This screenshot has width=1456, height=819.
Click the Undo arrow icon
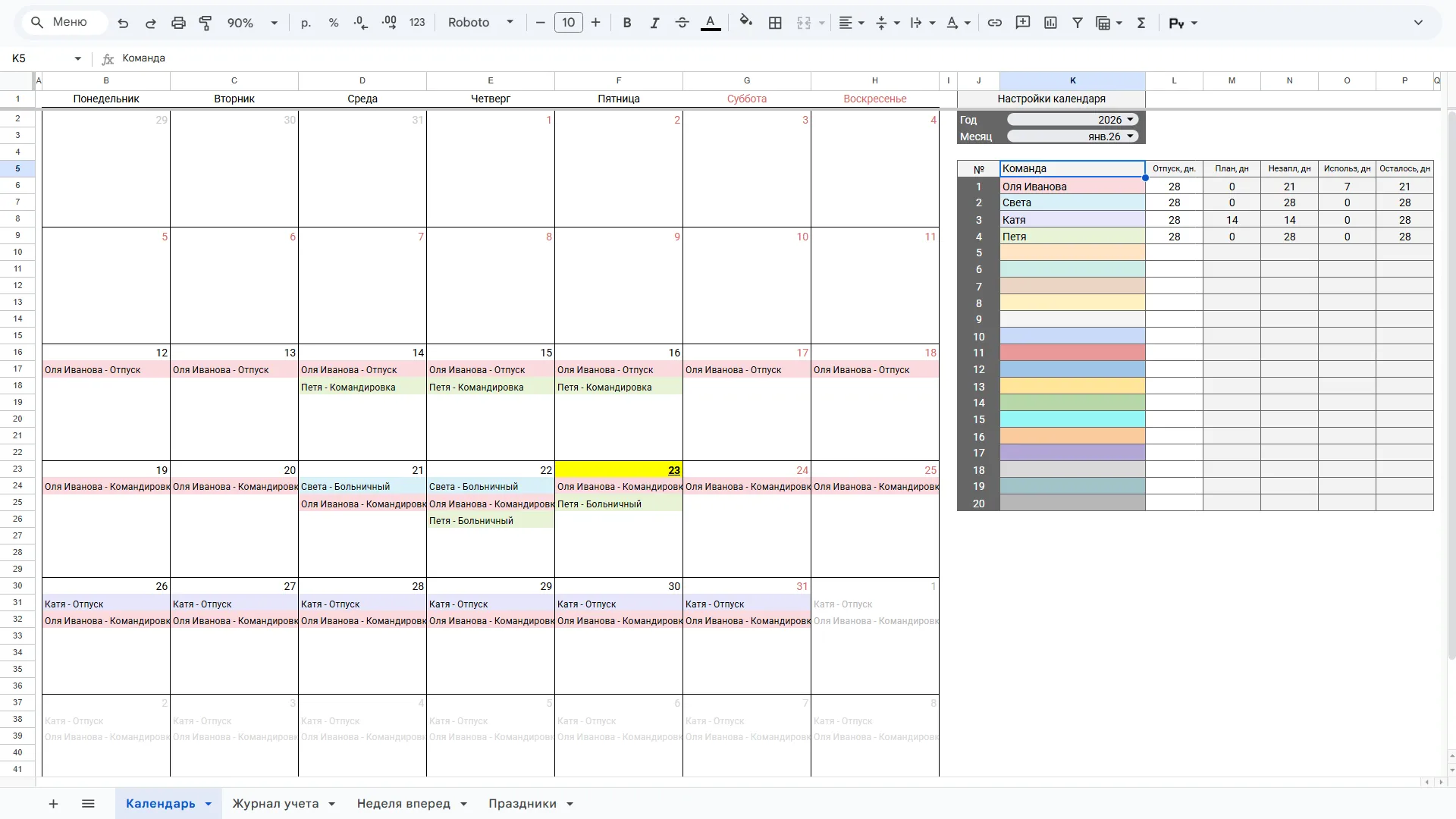(123, 23)
